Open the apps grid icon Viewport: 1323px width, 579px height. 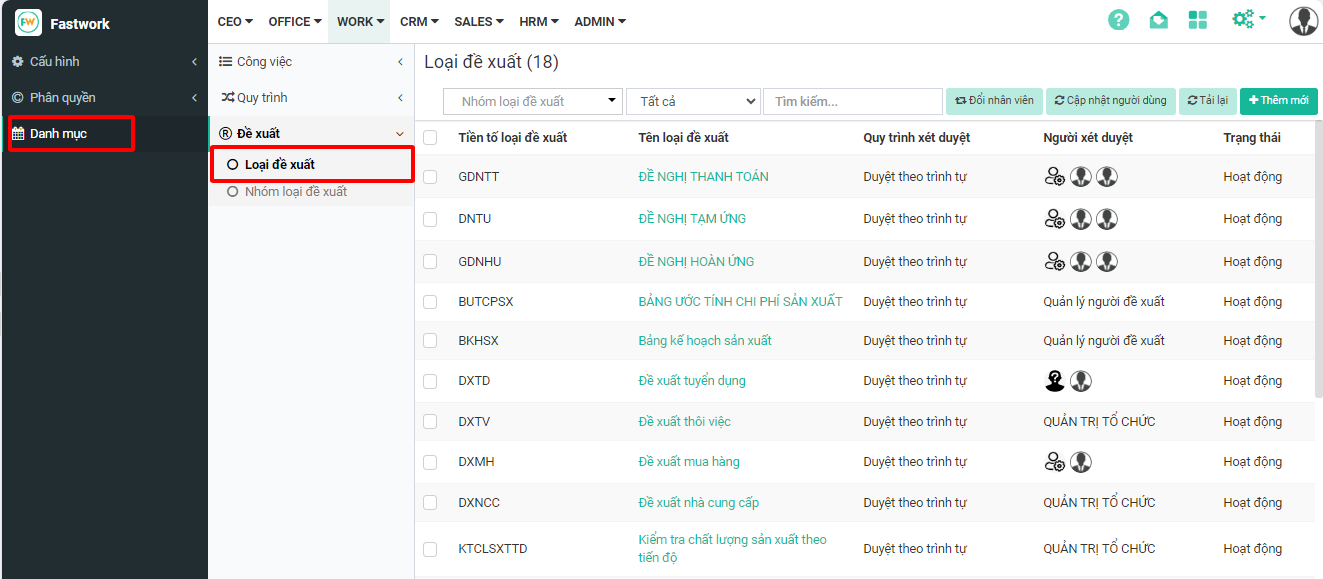pyautogui.click(x=1198, y=21)
